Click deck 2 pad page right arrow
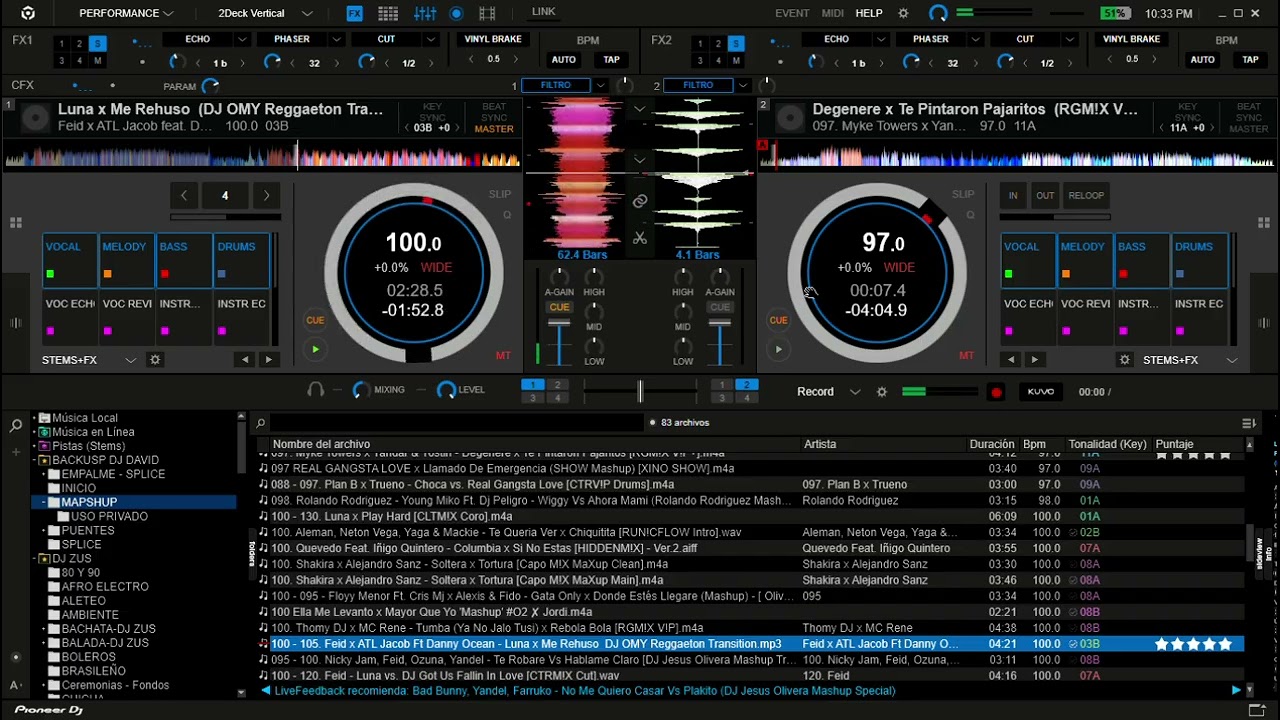Image resolution: width=1280 pixels, height=720 pixels. coord(1034,360)
